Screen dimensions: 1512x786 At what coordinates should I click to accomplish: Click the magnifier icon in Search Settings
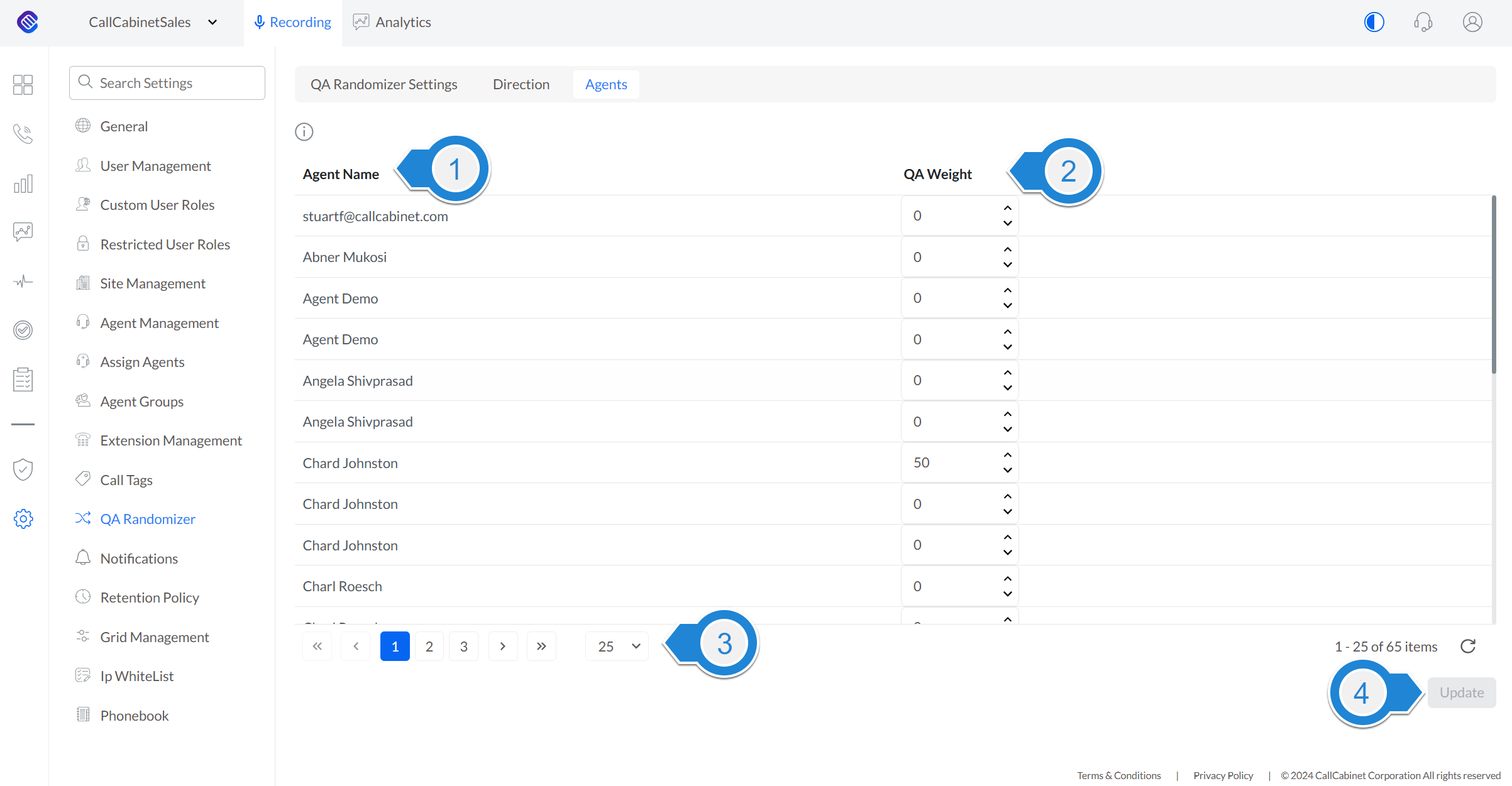86,82
